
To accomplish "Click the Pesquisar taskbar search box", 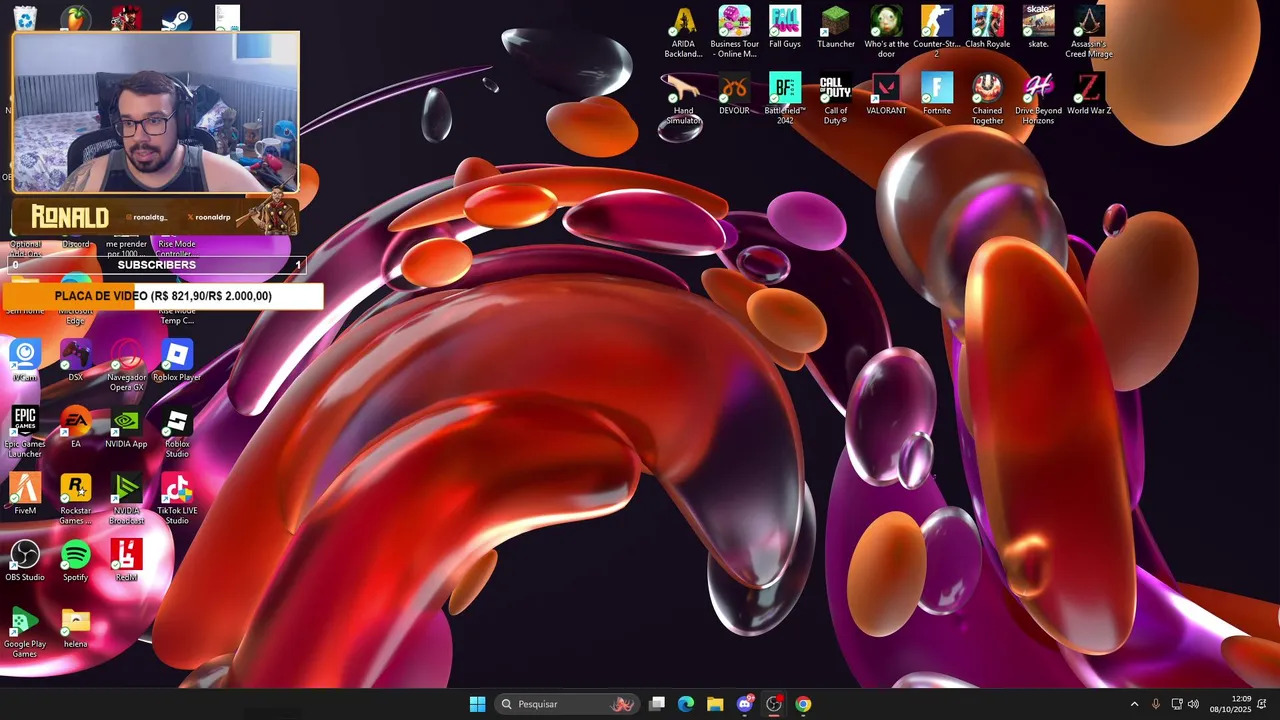I will pyautogui.click(x=567, y=704).
